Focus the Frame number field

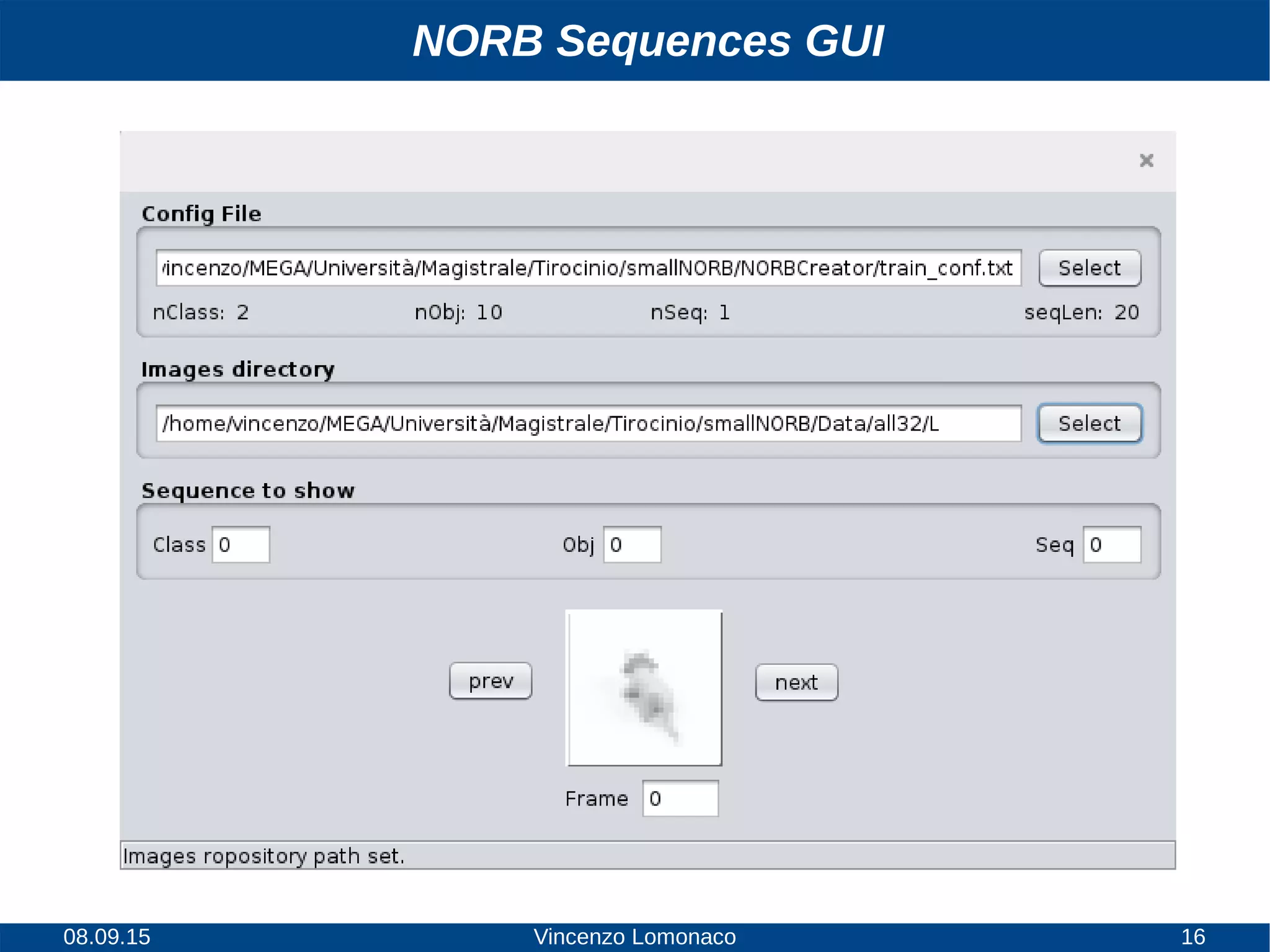680,798
